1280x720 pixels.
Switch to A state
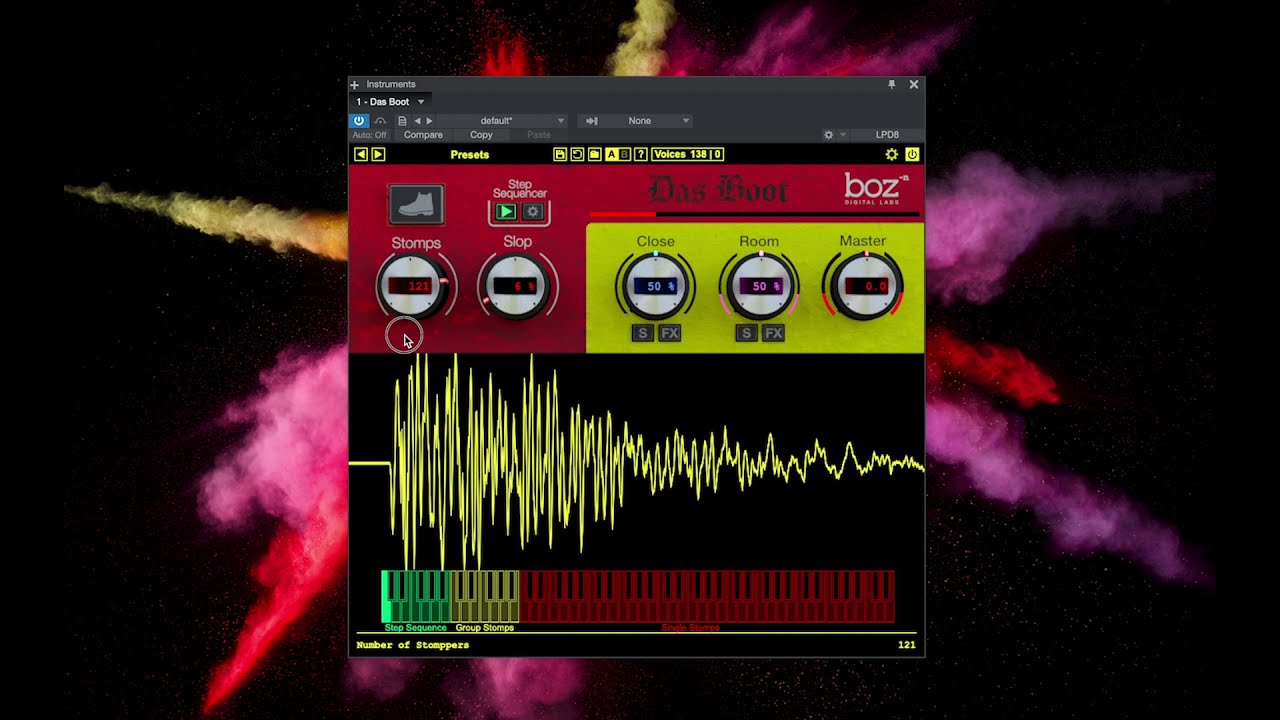[612, 154]
